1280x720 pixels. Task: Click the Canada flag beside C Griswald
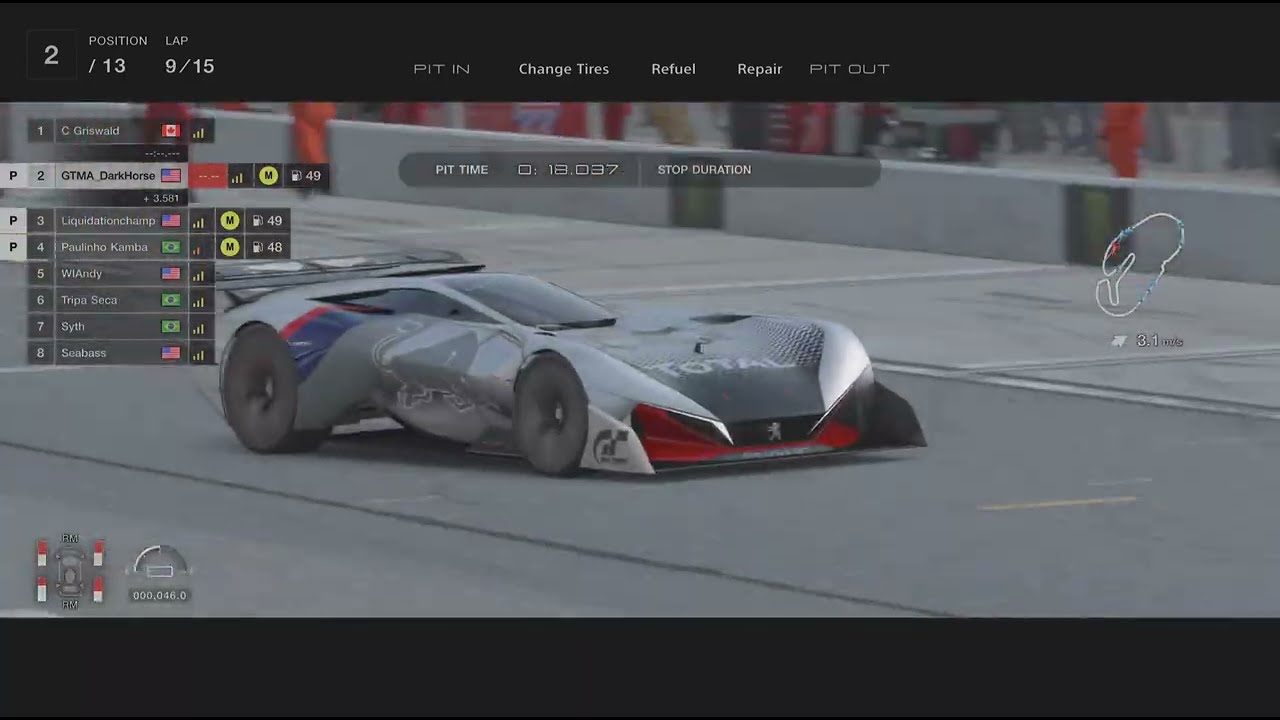[x=171, y=131]
